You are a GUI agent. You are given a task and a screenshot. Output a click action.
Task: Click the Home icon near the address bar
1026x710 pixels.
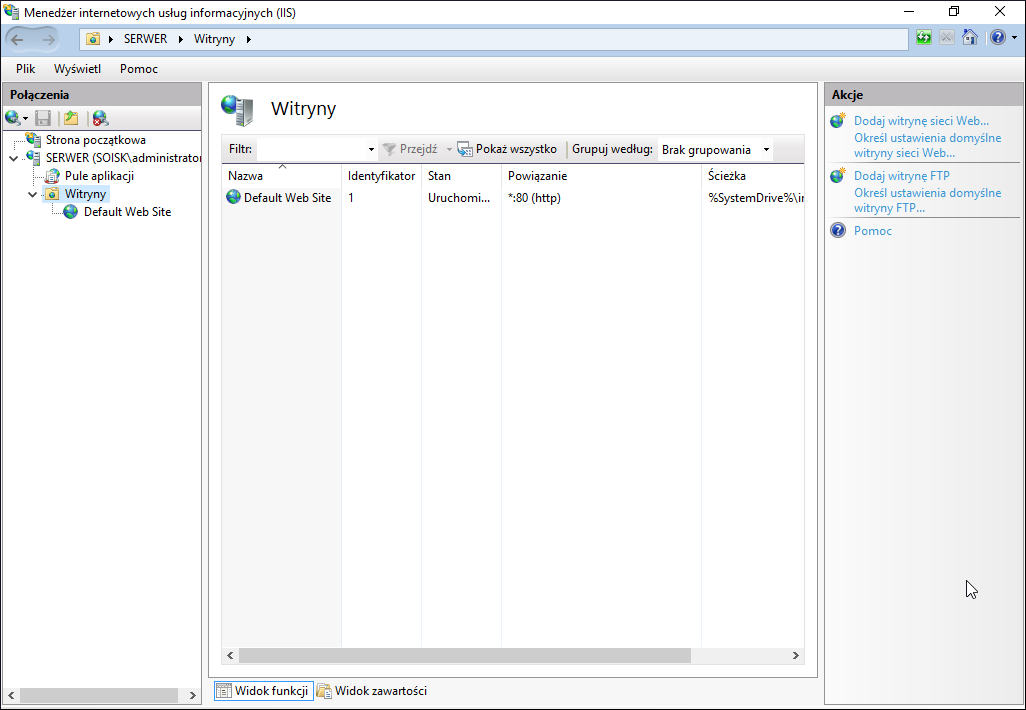970,37
